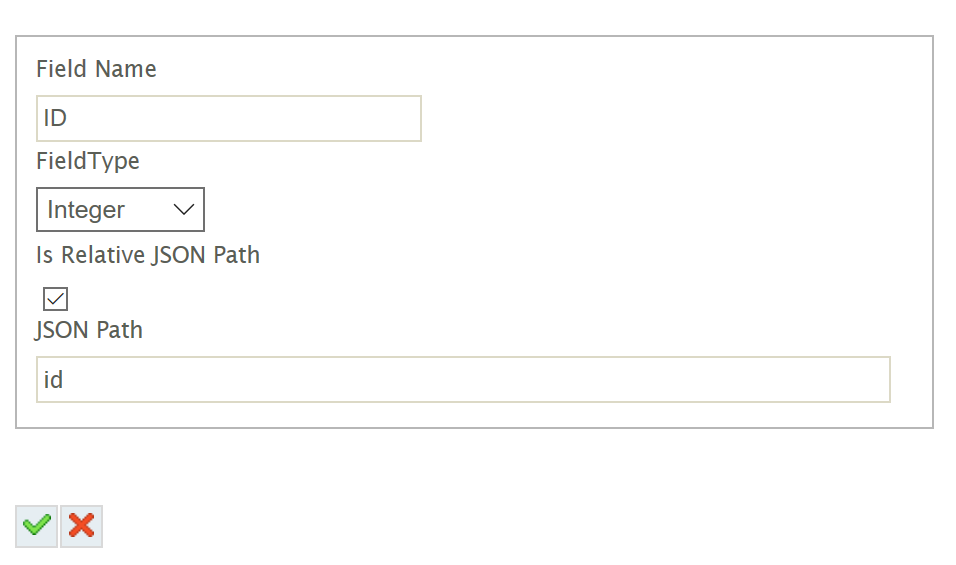Click into the JSON Path input field
The height and width of the screenshot is (565, 956).
463,380
